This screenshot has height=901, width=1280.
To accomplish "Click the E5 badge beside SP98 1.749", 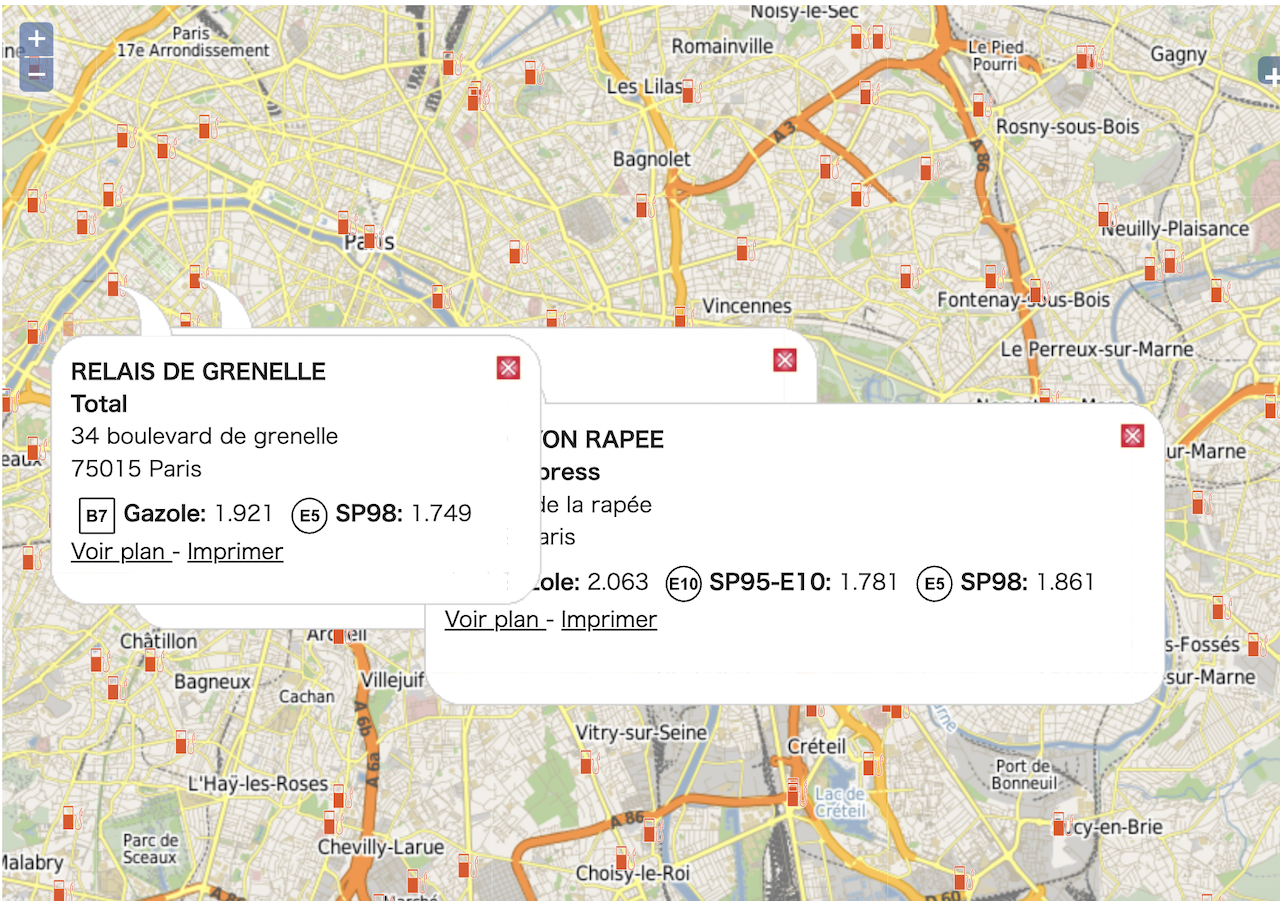I will (x=310, y=515).
